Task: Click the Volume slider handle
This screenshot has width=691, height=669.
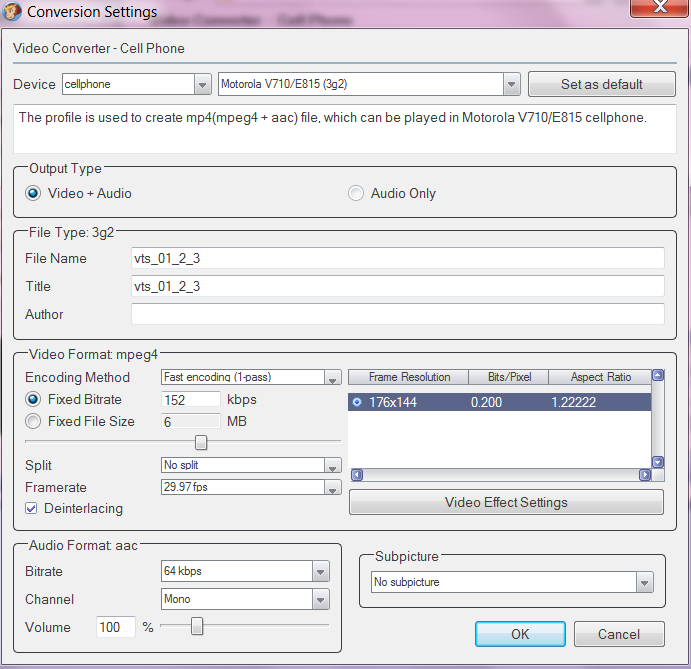Action: [197, 626]
